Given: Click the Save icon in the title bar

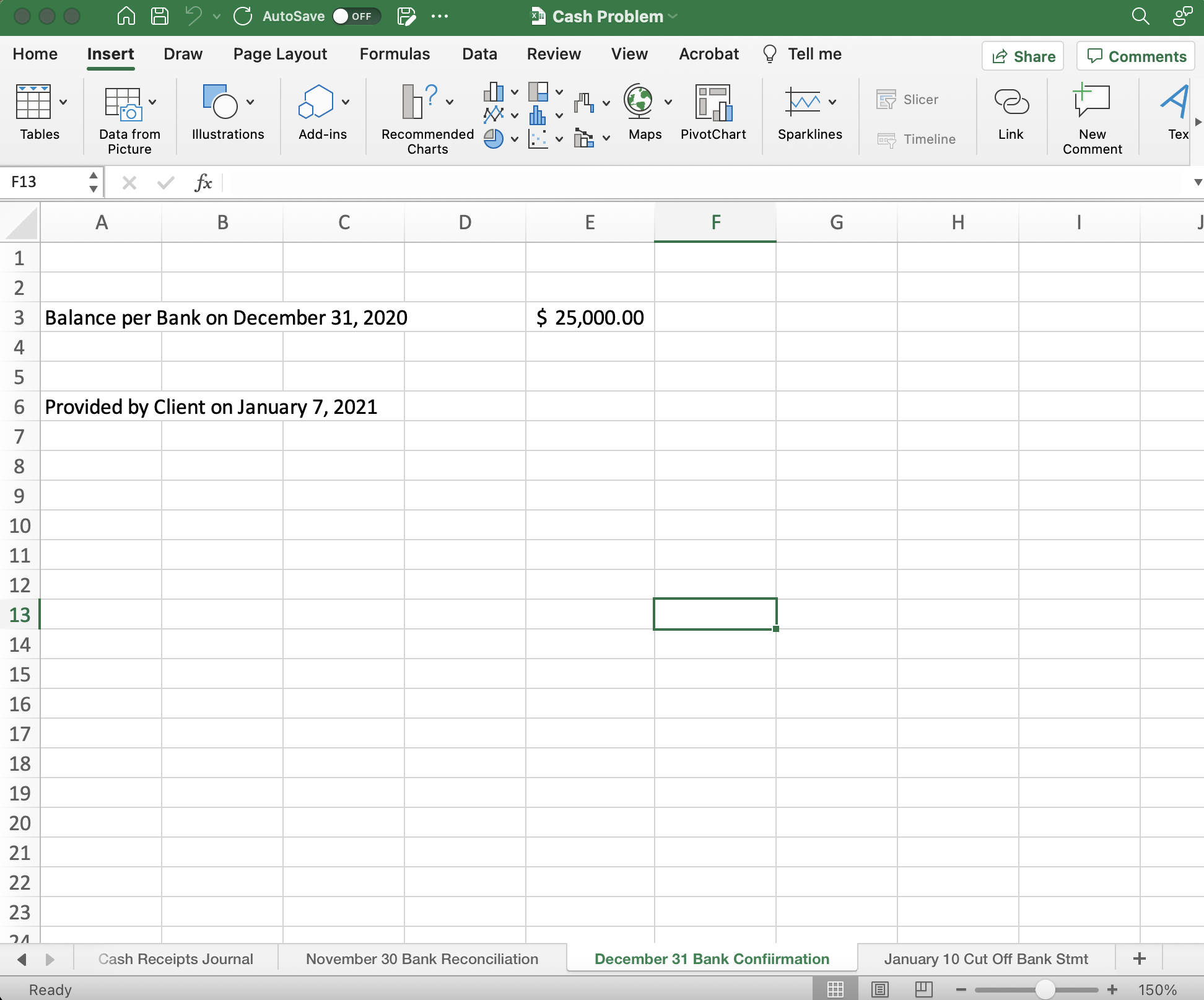Looking at the screenshot, I should click(x=160, y=16).
